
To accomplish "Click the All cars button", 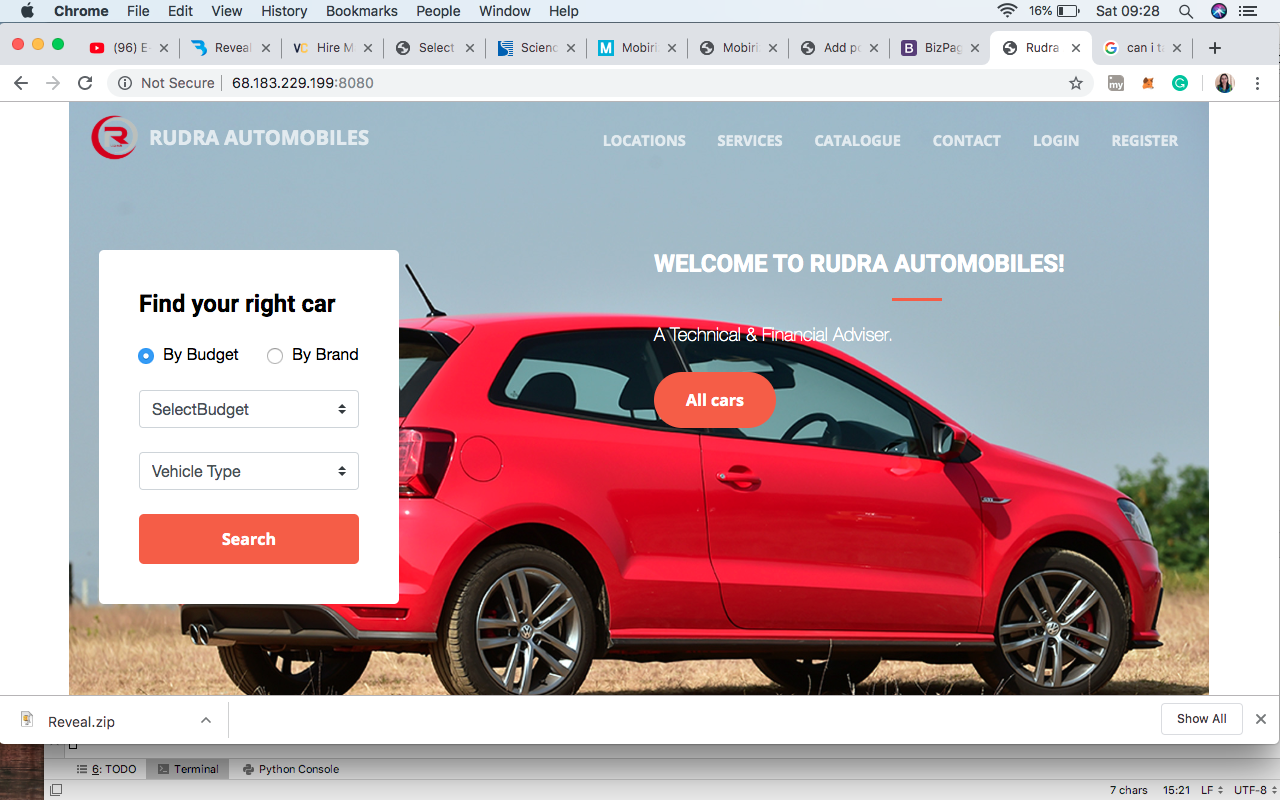I will click(714, 400).
